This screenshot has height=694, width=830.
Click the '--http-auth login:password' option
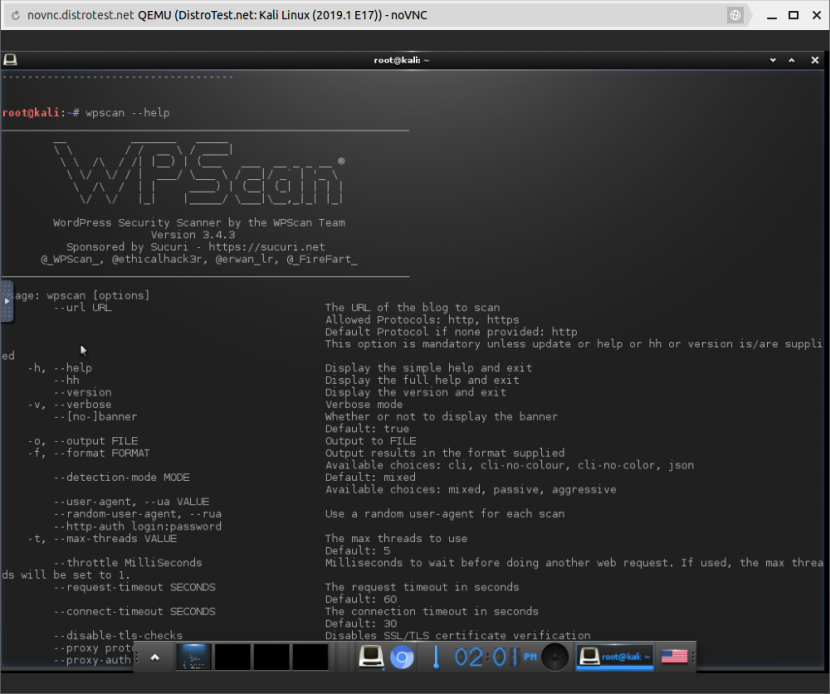coord(137,526)
